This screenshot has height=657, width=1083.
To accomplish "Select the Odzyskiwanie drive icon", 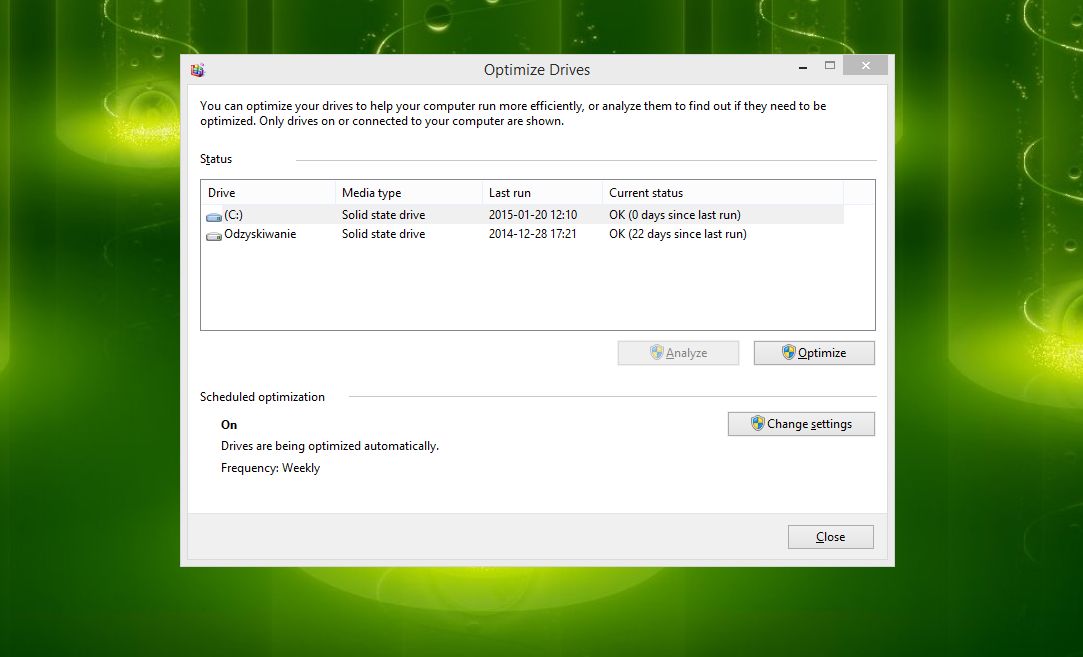I will click(214, 236).
